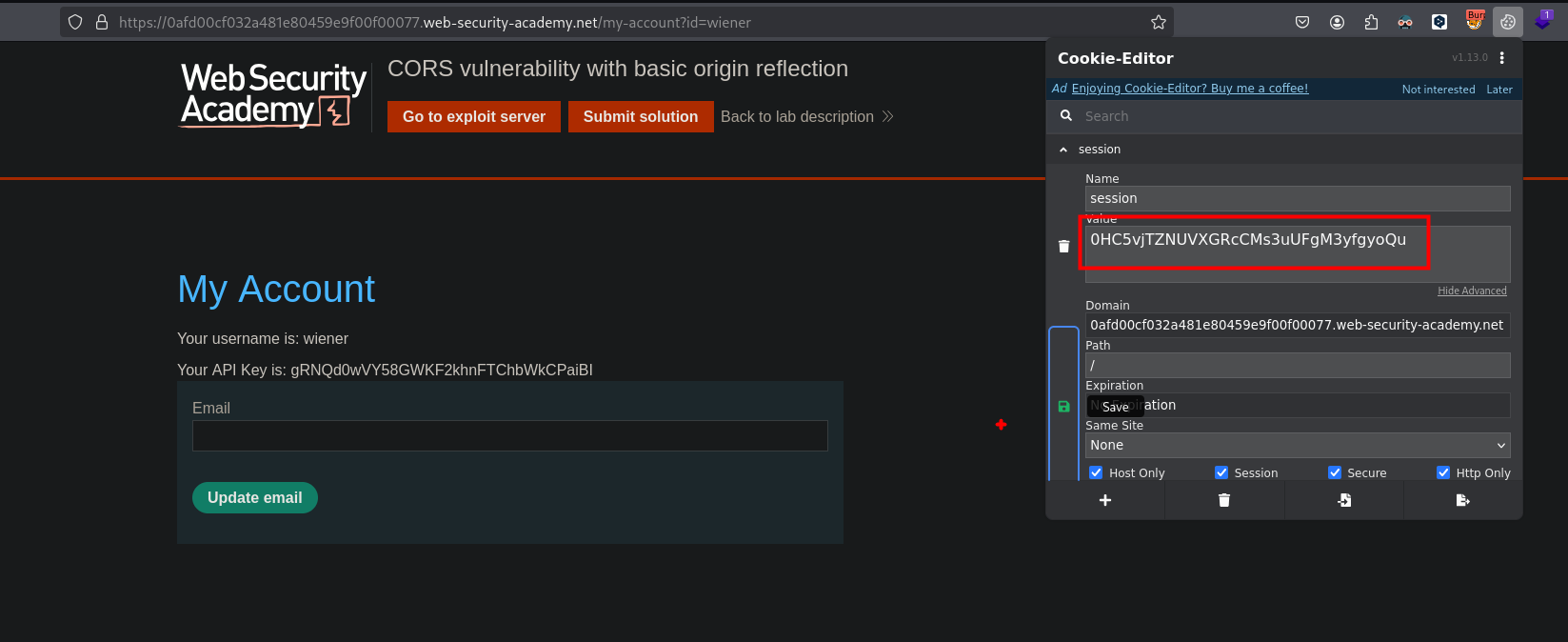Save the session cookie with green disk icon

point(1063,407)
